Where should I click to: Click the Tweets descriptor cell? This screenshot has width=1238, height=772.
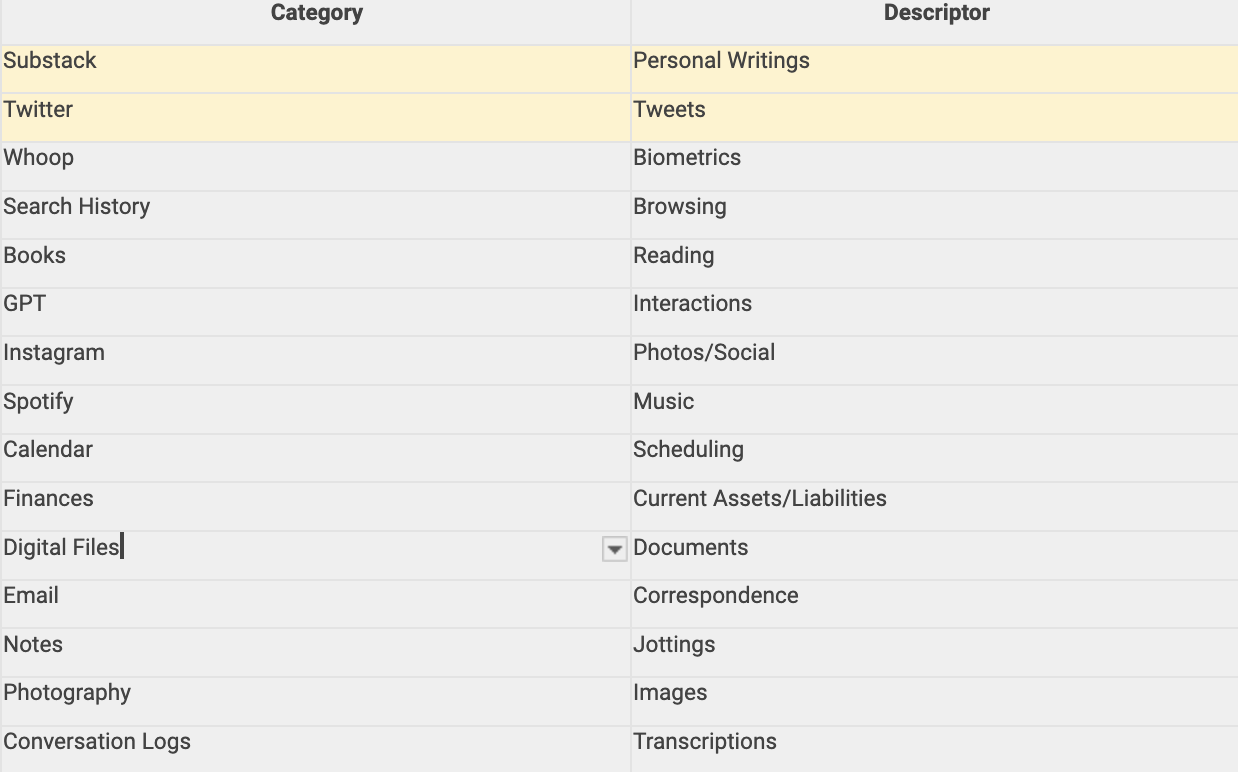(669, 110)
